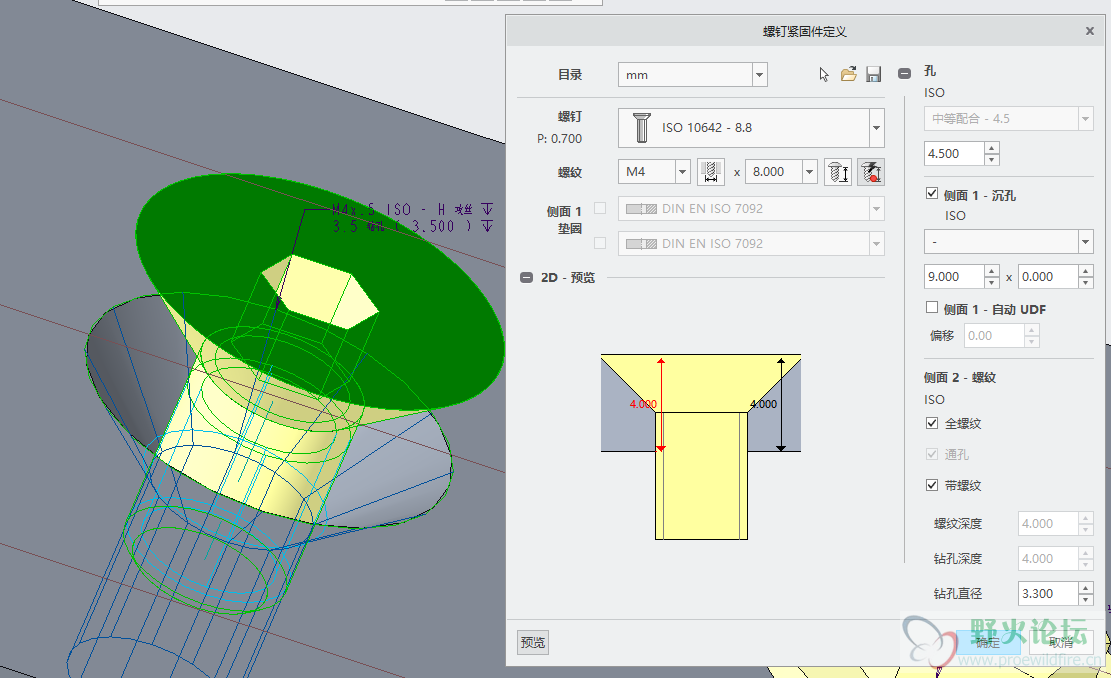The height and width of the screenshot is (678, 1111).
Task: Uncheck the 带螺纹 checkbox
Action: coord(932,485)
